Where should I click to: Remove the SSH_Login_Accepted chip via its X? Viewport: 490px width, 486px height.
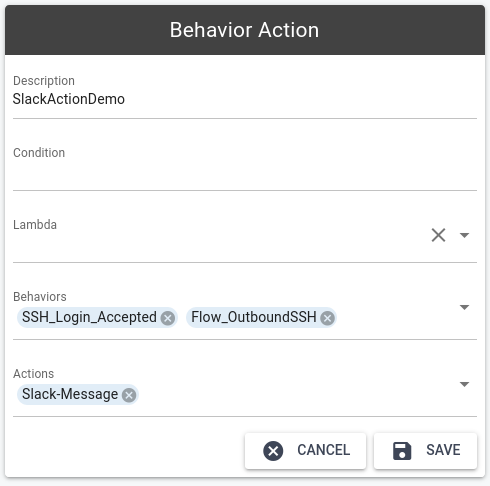pyautogui.click(x=168, y=318)
